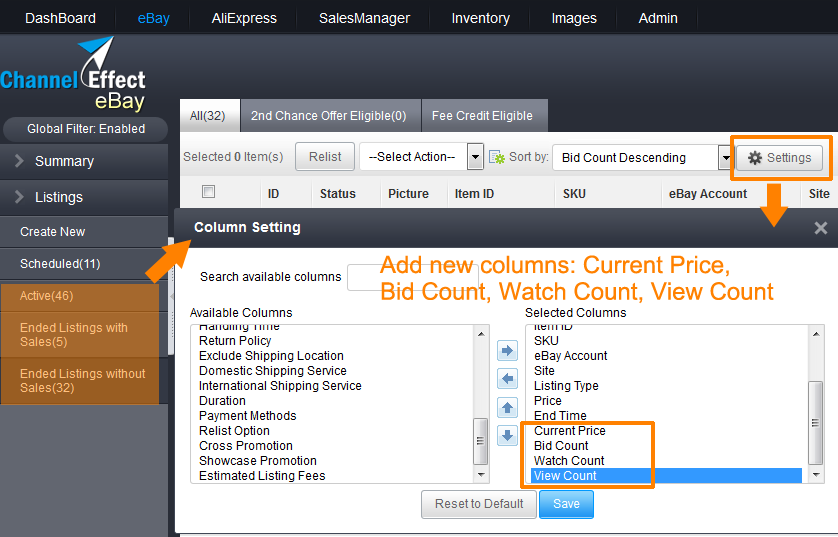Click the move-left arrow to remove a column
The width and height of the screenshot is (838, 537).
(507, 379)
